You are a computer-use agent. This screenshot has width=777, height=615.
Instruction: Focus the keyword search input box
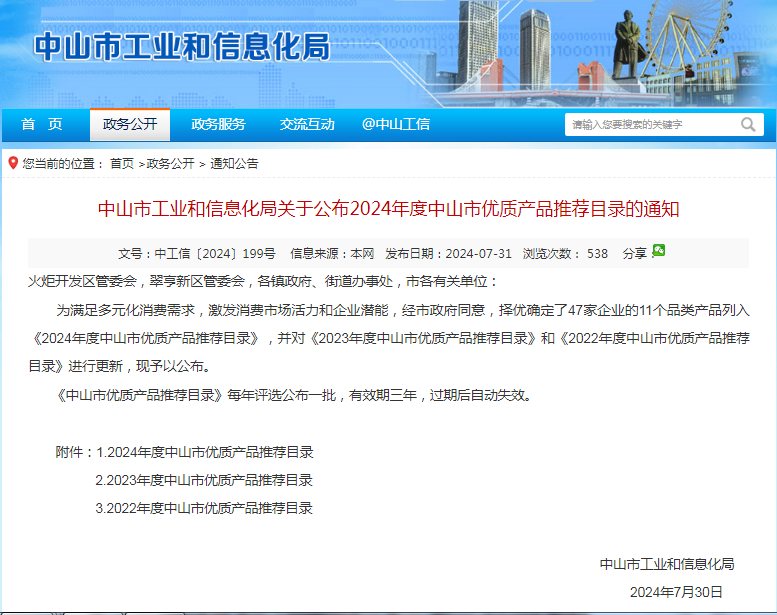(650, 125)
